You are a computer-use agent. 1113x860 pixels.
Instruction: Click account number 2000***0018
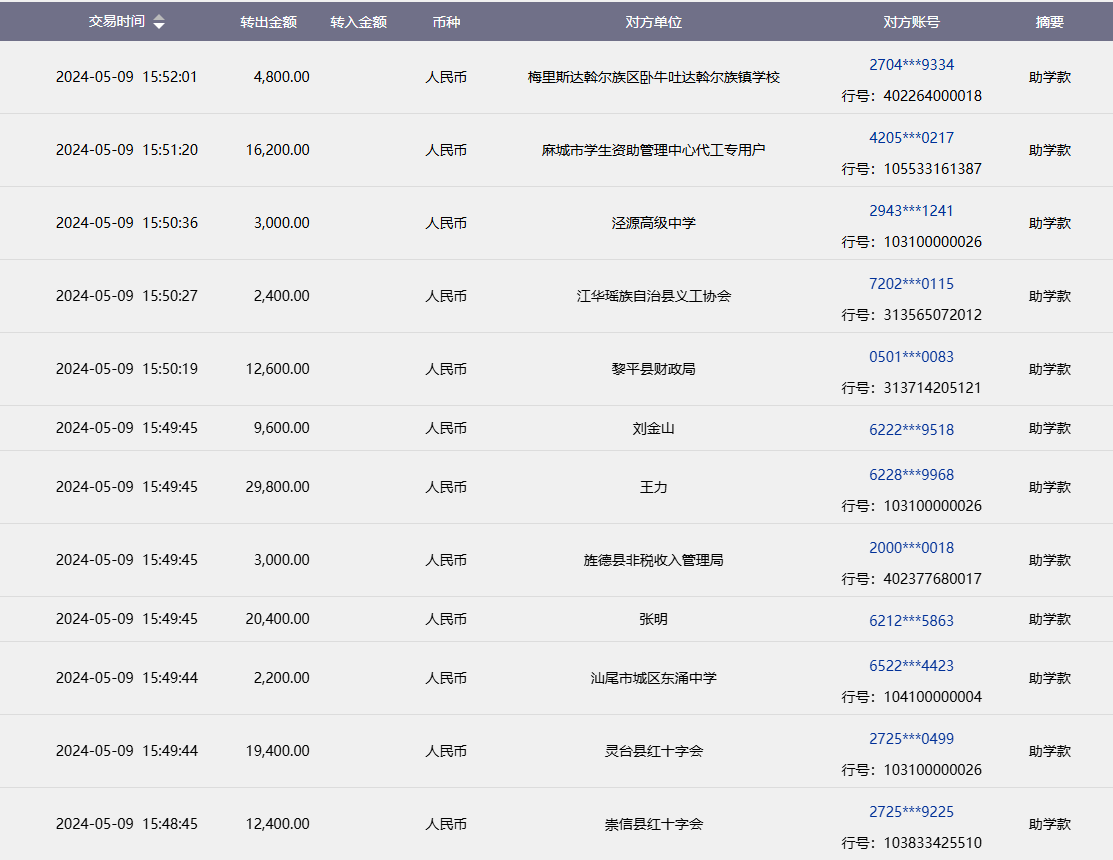point(911,548)
